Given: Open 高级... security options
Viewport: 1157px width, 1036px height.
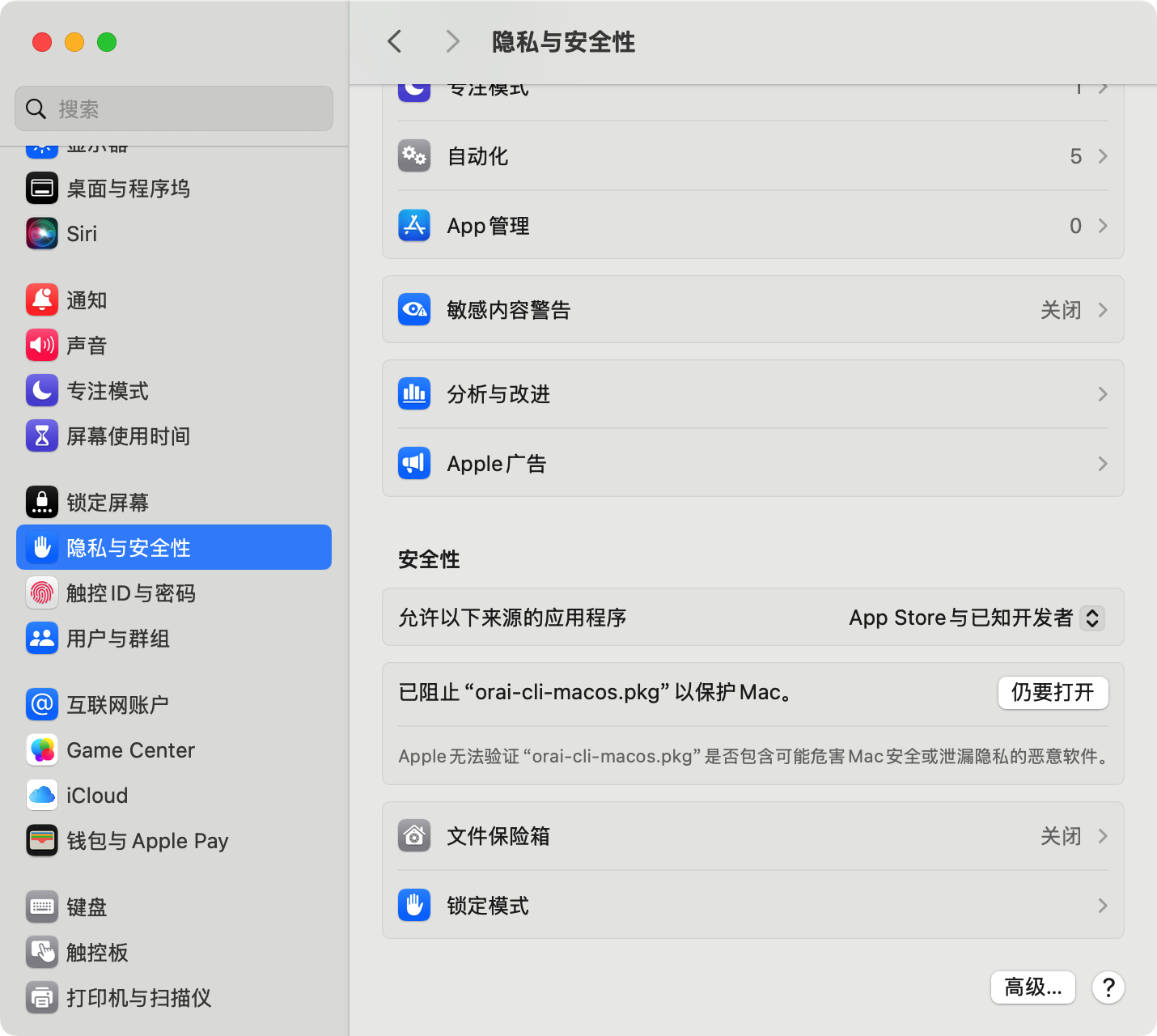Looking at the screenshot, I should [x=1032, y=987].
